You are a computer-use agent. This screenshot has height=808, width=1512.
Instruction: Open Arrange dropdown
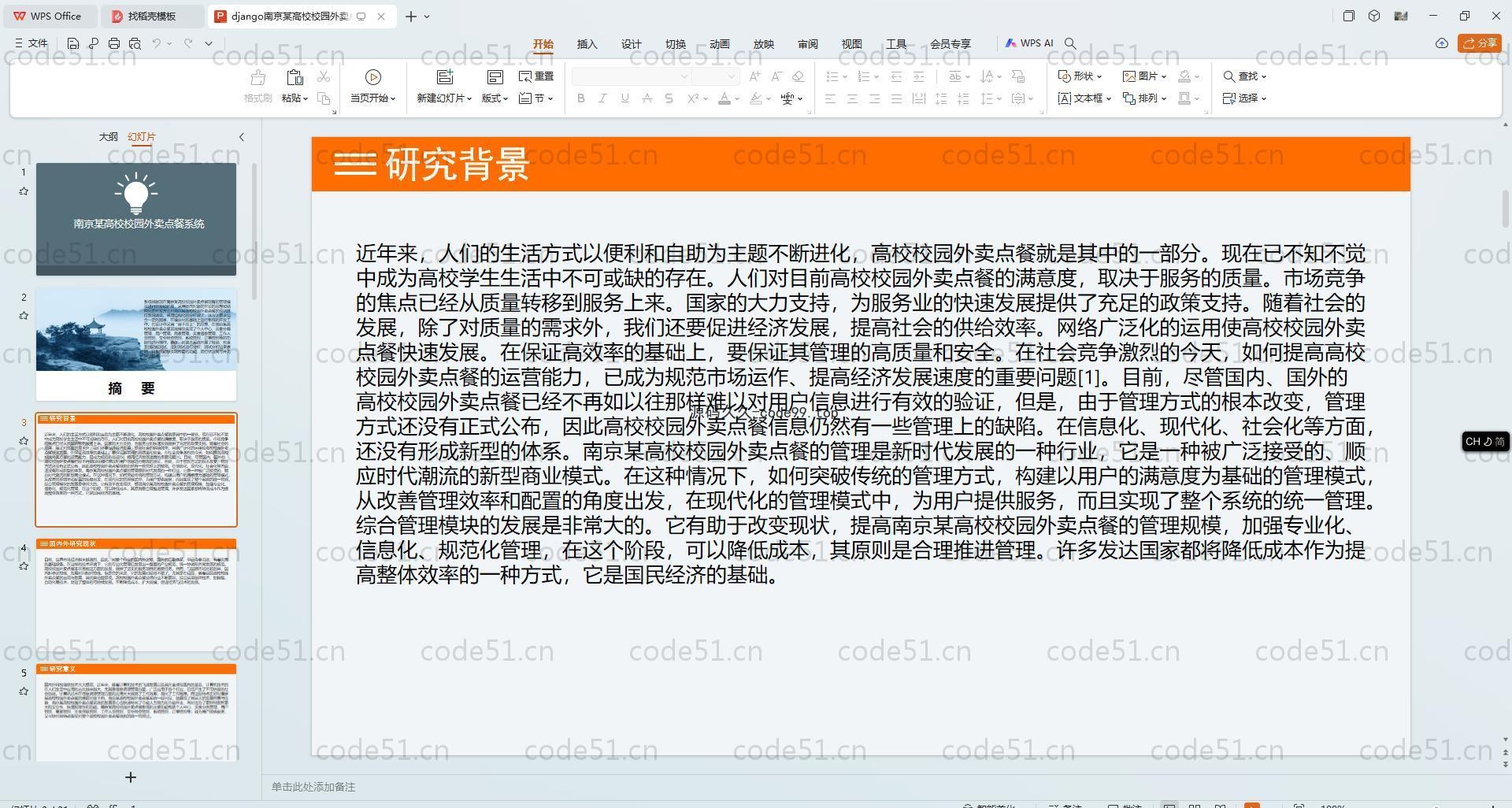point(1144,98)
